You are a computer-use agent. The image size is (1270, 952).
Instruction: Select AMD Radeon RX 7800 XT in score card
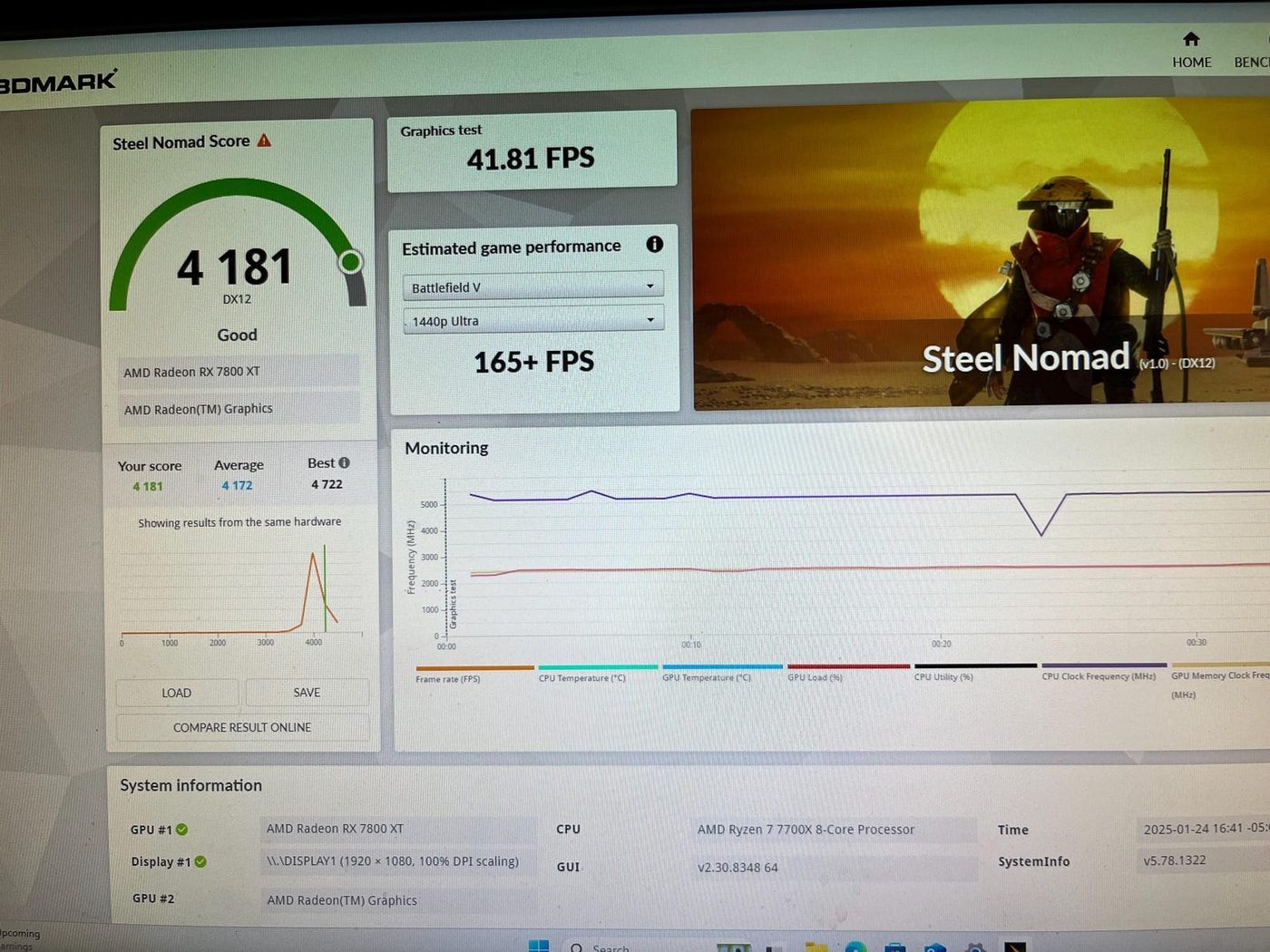tap(239, 372)
